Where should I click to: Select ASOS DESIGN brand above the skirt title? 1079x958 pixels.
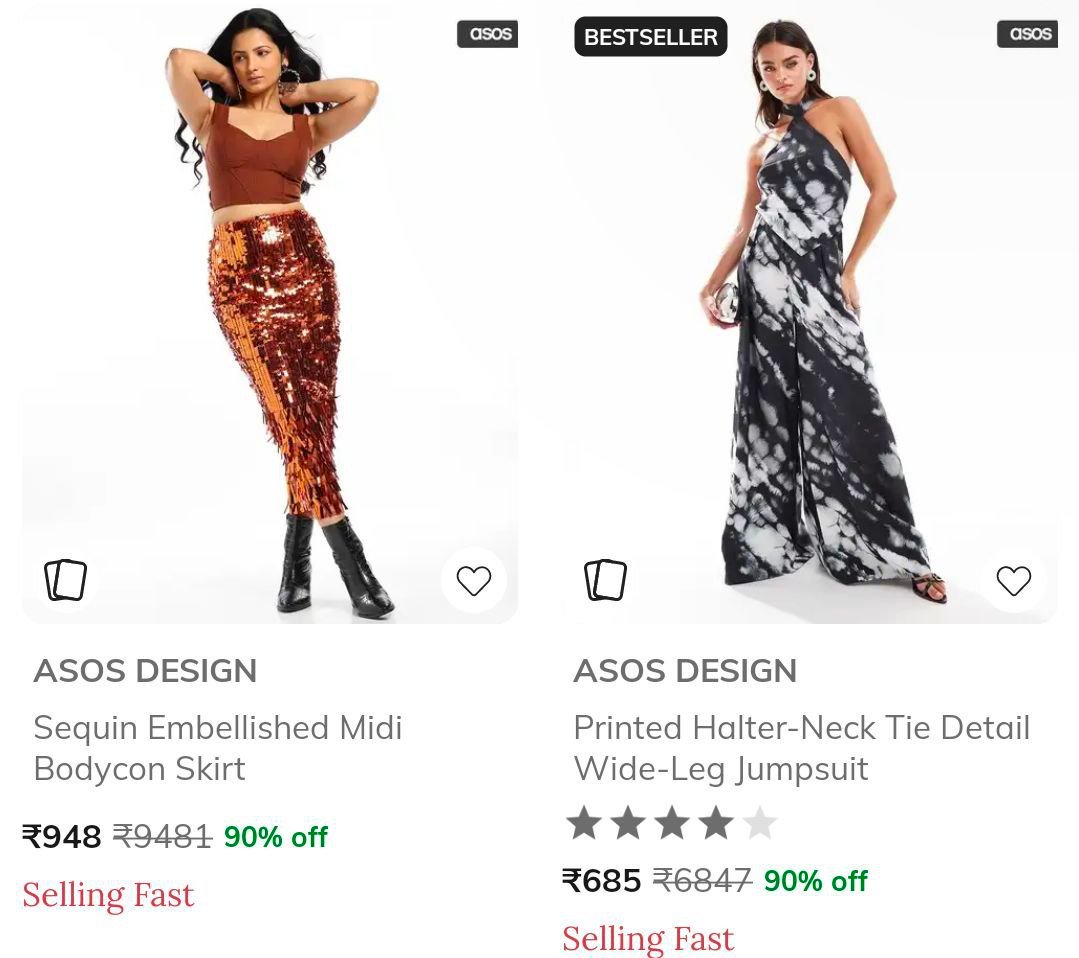(145, 671)
